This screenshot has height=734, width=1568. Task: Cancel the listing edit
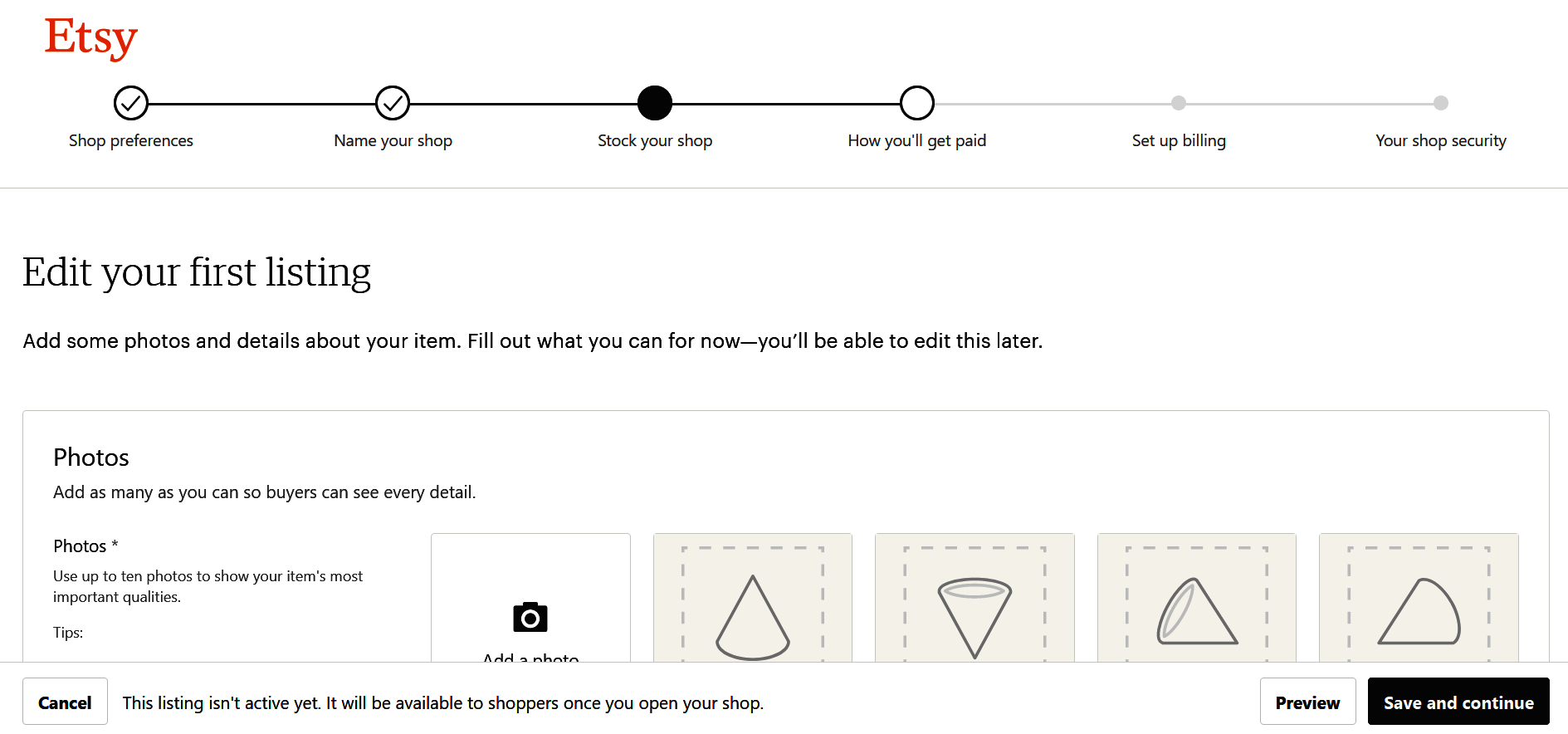[65, 702]
